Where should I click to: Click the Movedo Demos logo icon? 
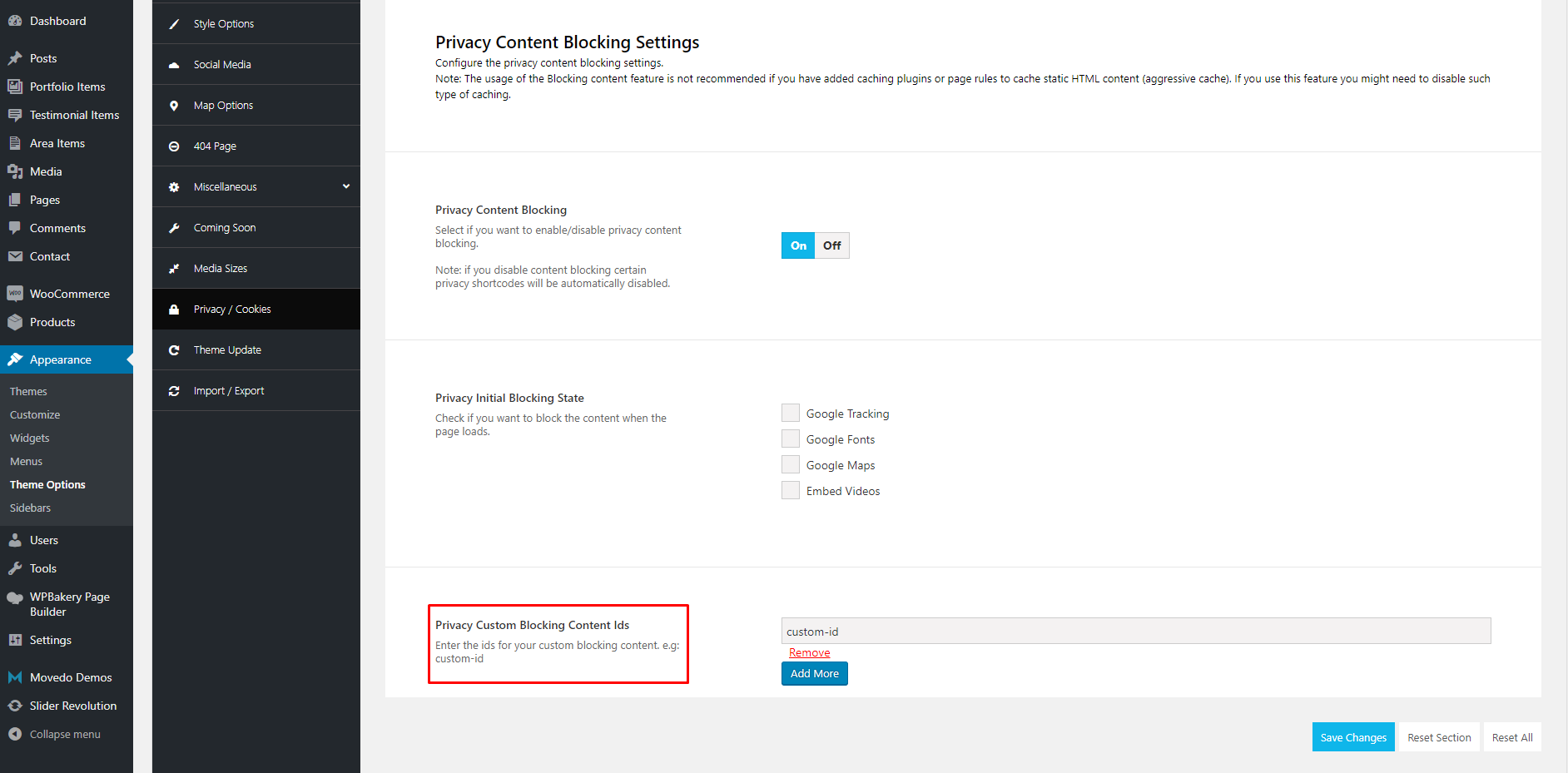click(15, 677)
